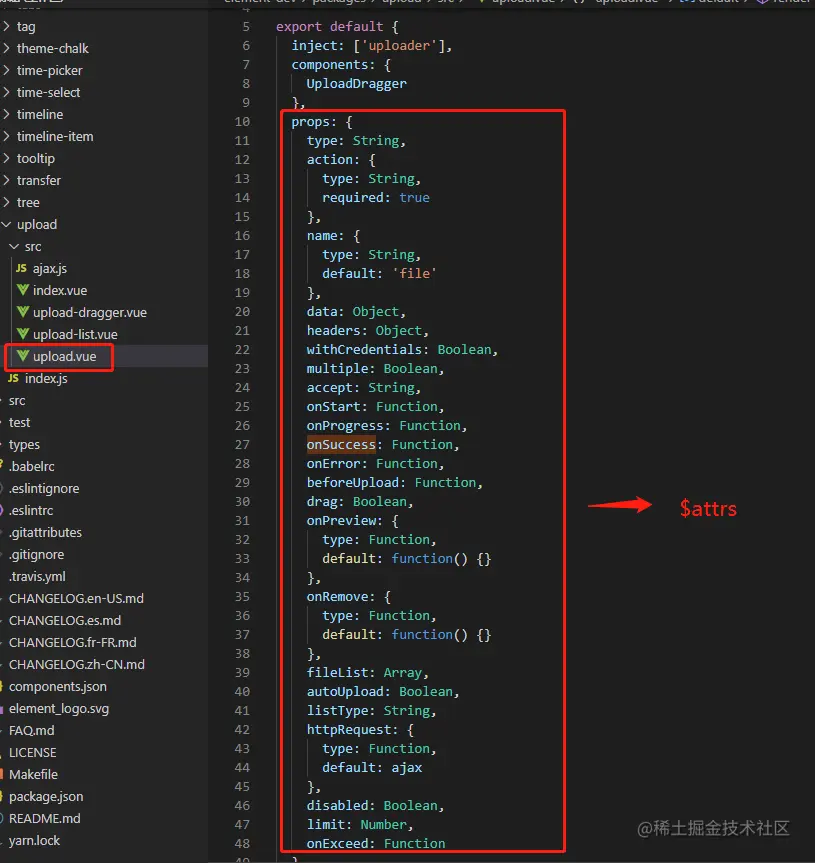Open components.json file
Screen dimensions: 815x863
pos(58,687)
